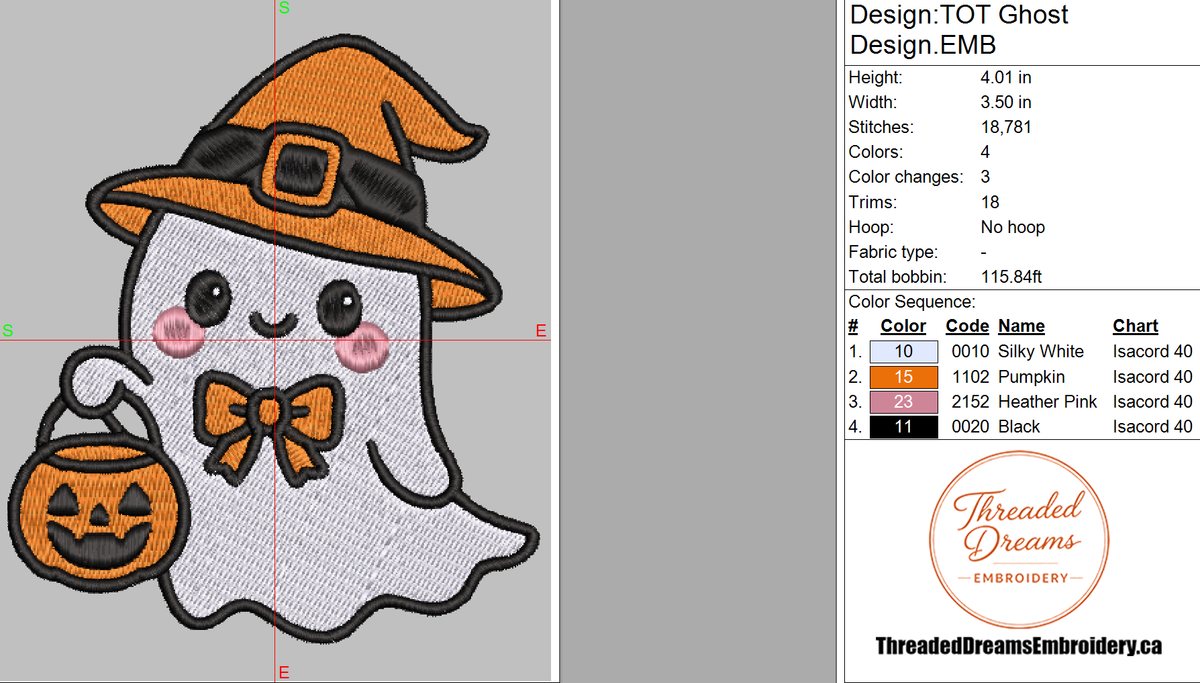1200x683 pixels.
Task: Click the code '0010' cell
Action: click(969, 352)
